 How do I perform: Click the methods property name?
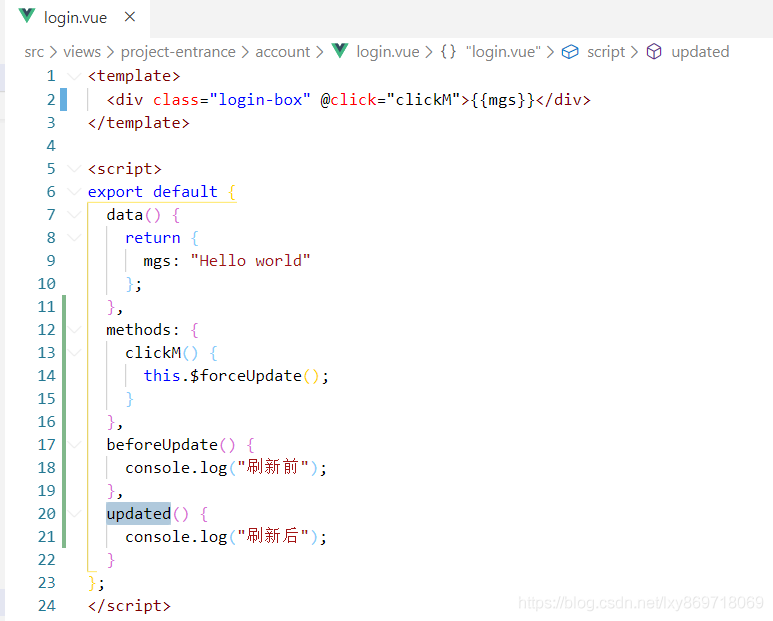(139, 329)
